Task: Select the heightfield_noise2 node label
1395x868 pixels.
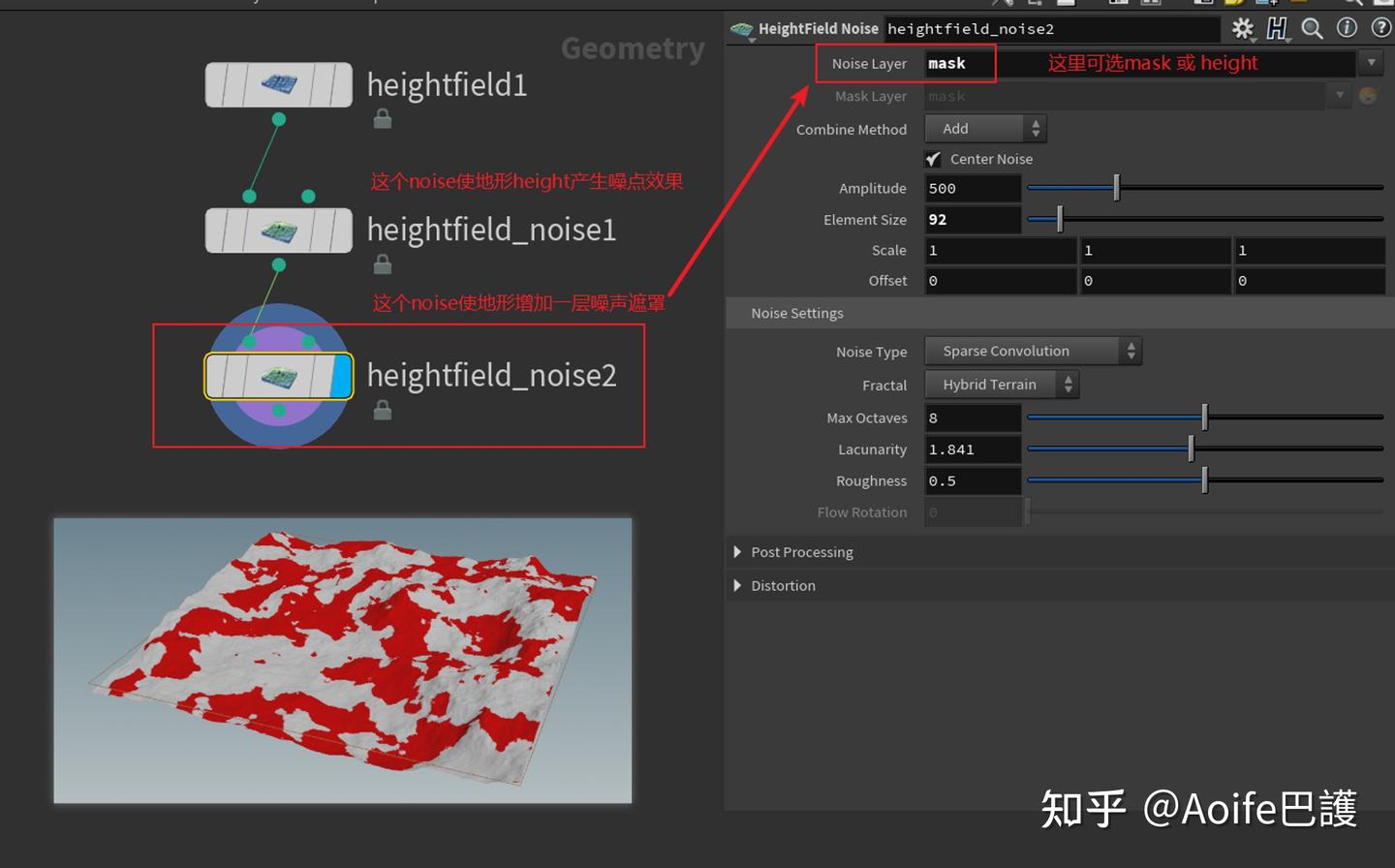Action: pos(491,375)
